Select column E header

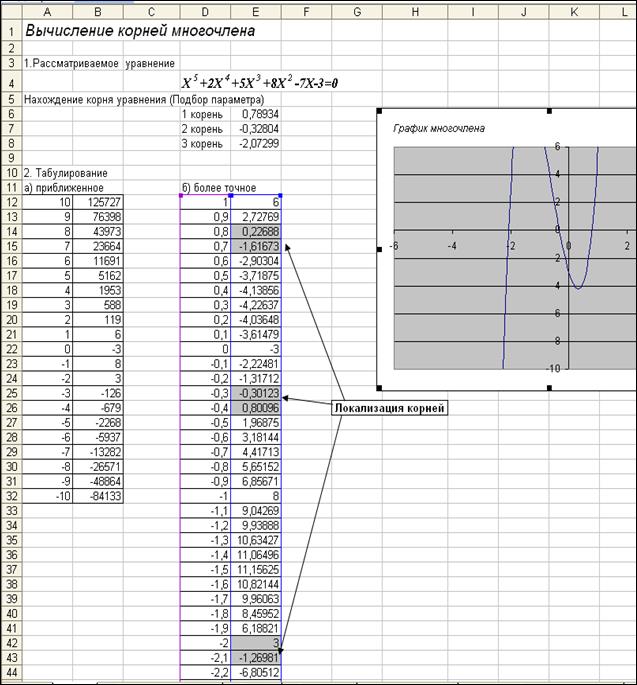[256, 12]
